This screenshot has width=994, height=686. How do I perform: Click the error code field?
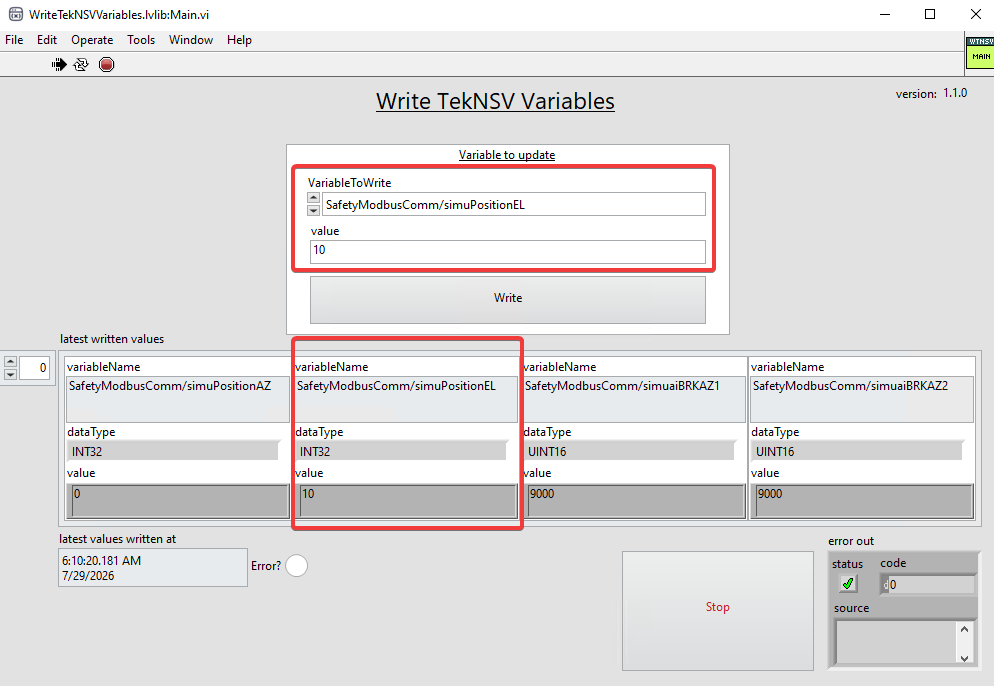(x=927, y=585)
